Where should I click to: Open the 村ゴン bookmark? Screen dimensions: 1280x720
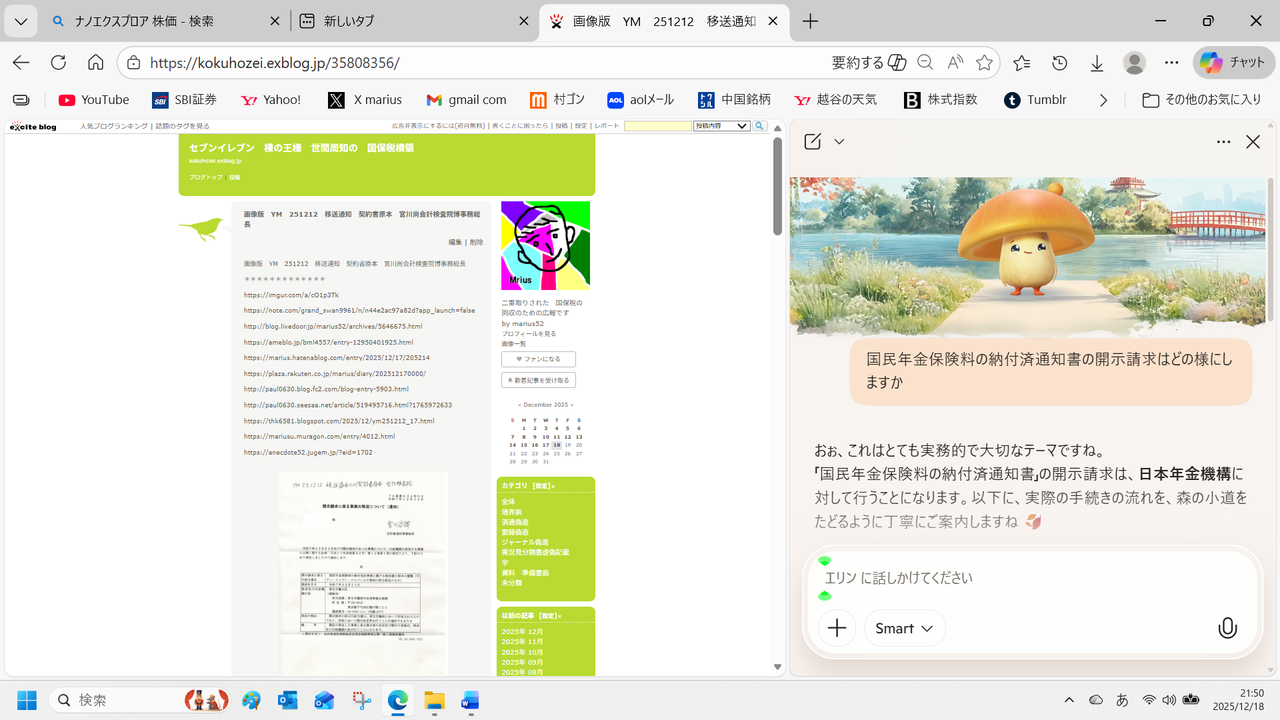tap(558, 100)
